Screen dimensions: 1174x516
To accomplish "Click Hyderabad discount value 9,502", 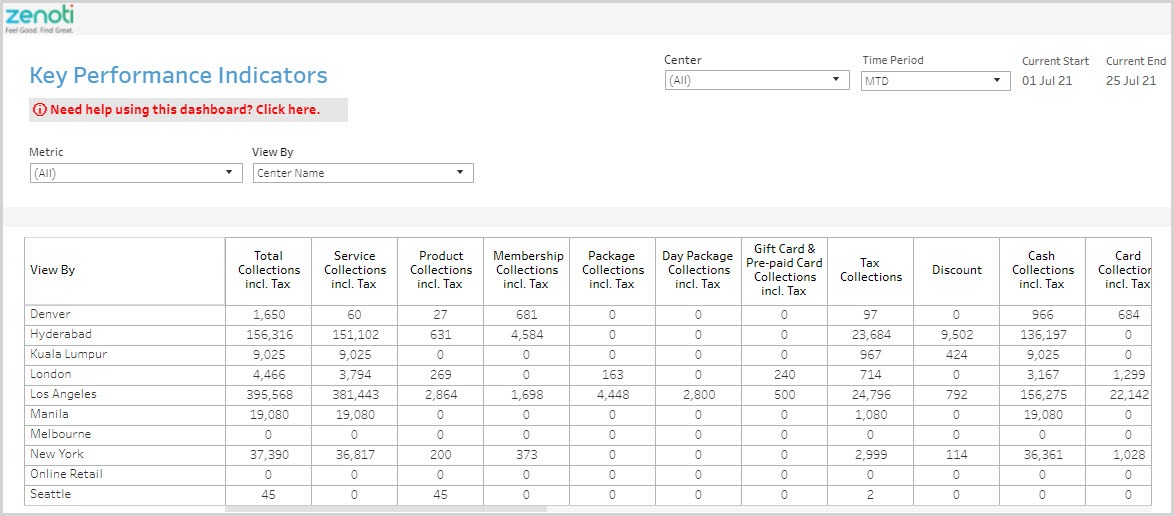I will 956,335.
